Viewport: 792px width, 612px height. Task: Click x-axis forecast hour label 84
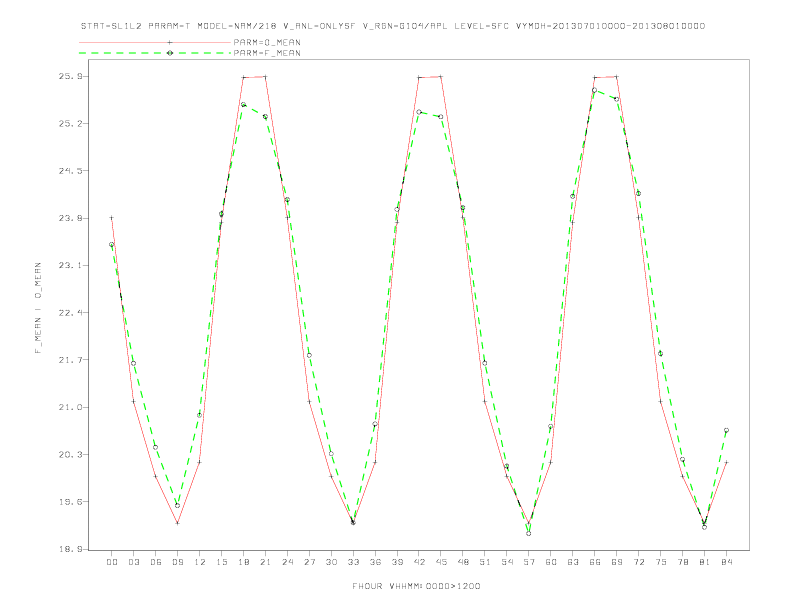[x=726, y=562]
